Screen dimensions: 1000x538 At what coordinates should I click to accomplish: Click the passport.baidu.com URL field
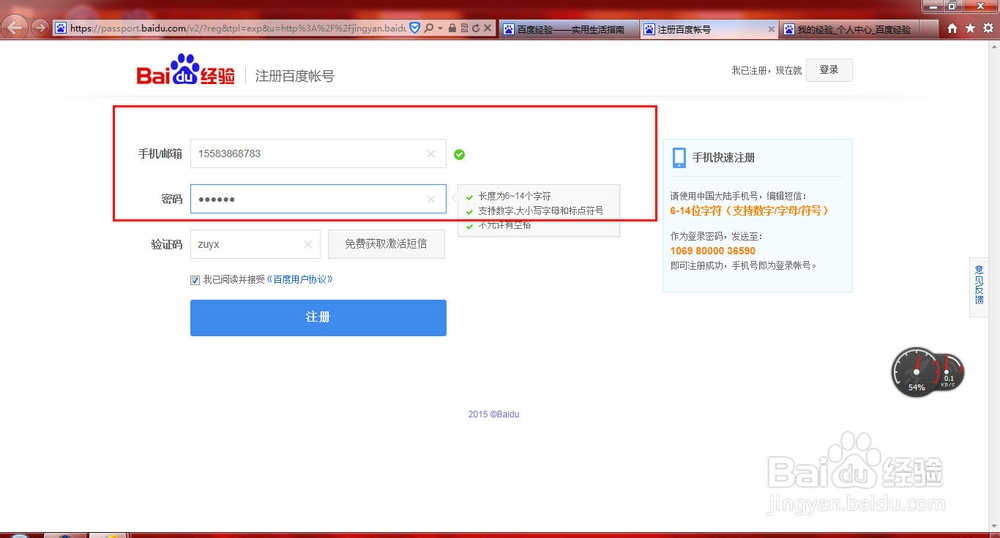[x=237, y=28]
